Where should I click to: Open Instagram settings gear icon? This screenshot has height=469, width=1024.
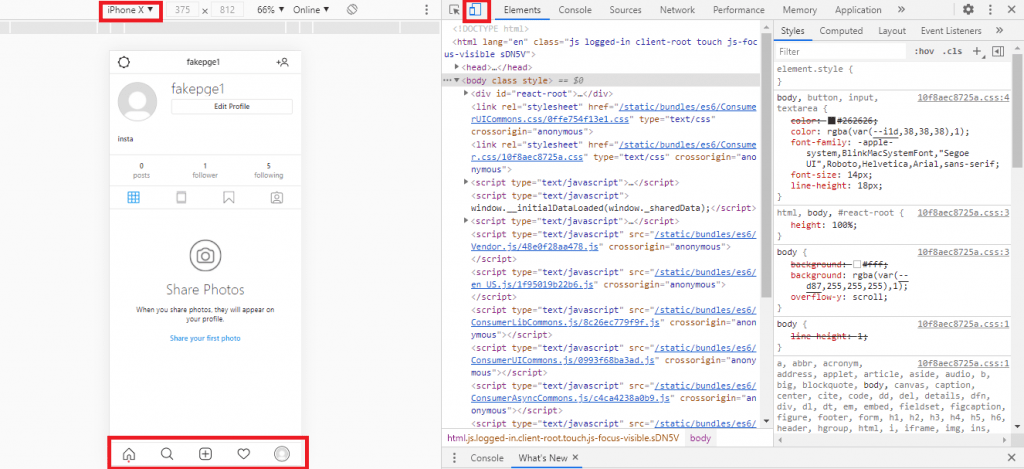pos(124,62)
